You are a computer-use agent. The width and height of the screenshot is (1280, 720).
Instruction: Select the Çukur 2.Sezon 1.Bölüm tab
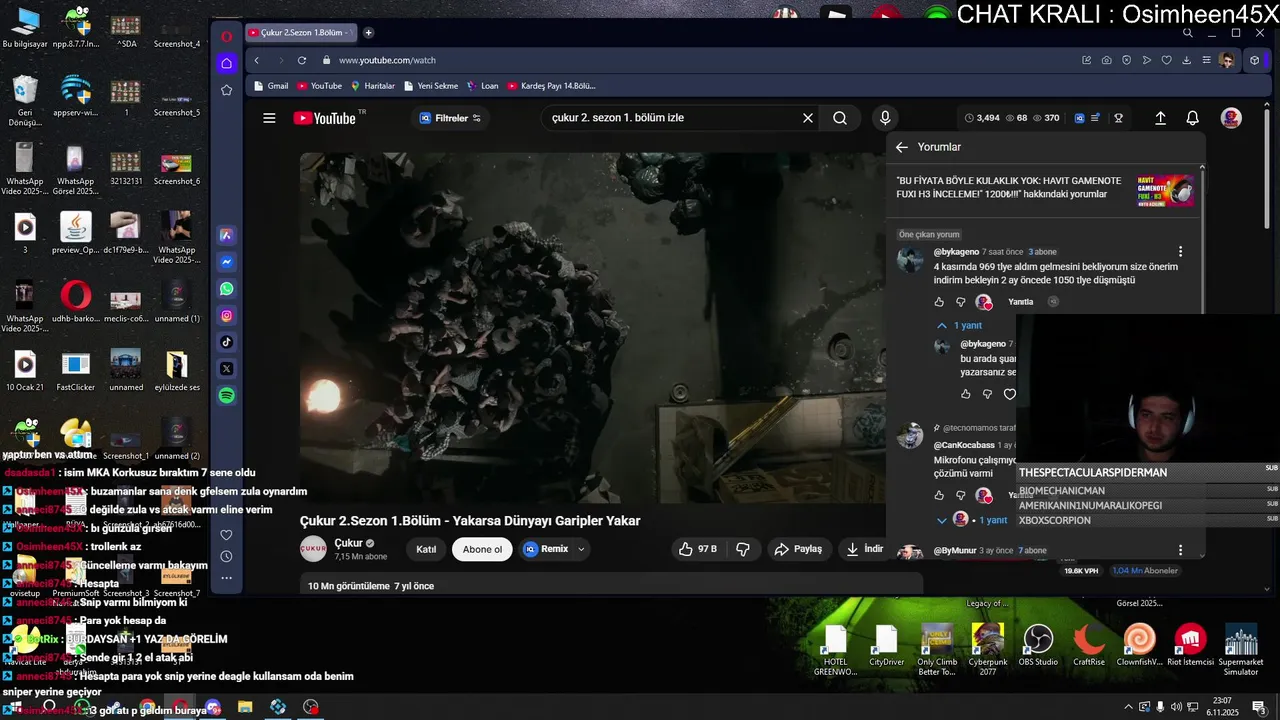click(x=301, y=32)
